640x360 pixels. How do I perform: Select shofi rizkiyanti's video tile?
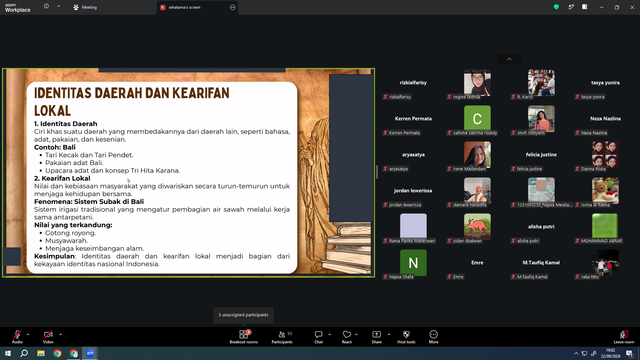coord(541,119)
